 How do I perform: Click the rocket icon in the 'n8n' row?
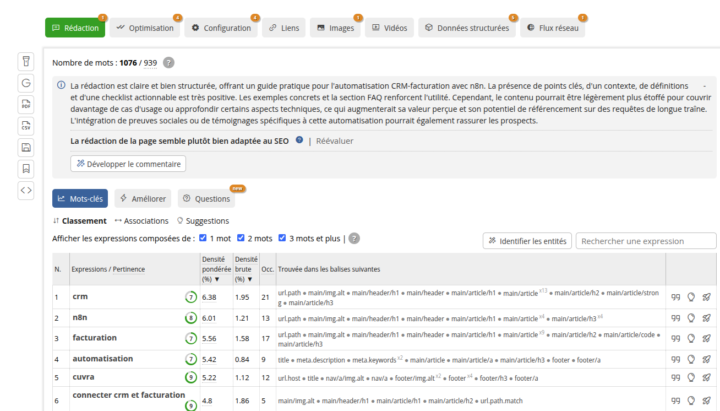(x=707, y=318)
